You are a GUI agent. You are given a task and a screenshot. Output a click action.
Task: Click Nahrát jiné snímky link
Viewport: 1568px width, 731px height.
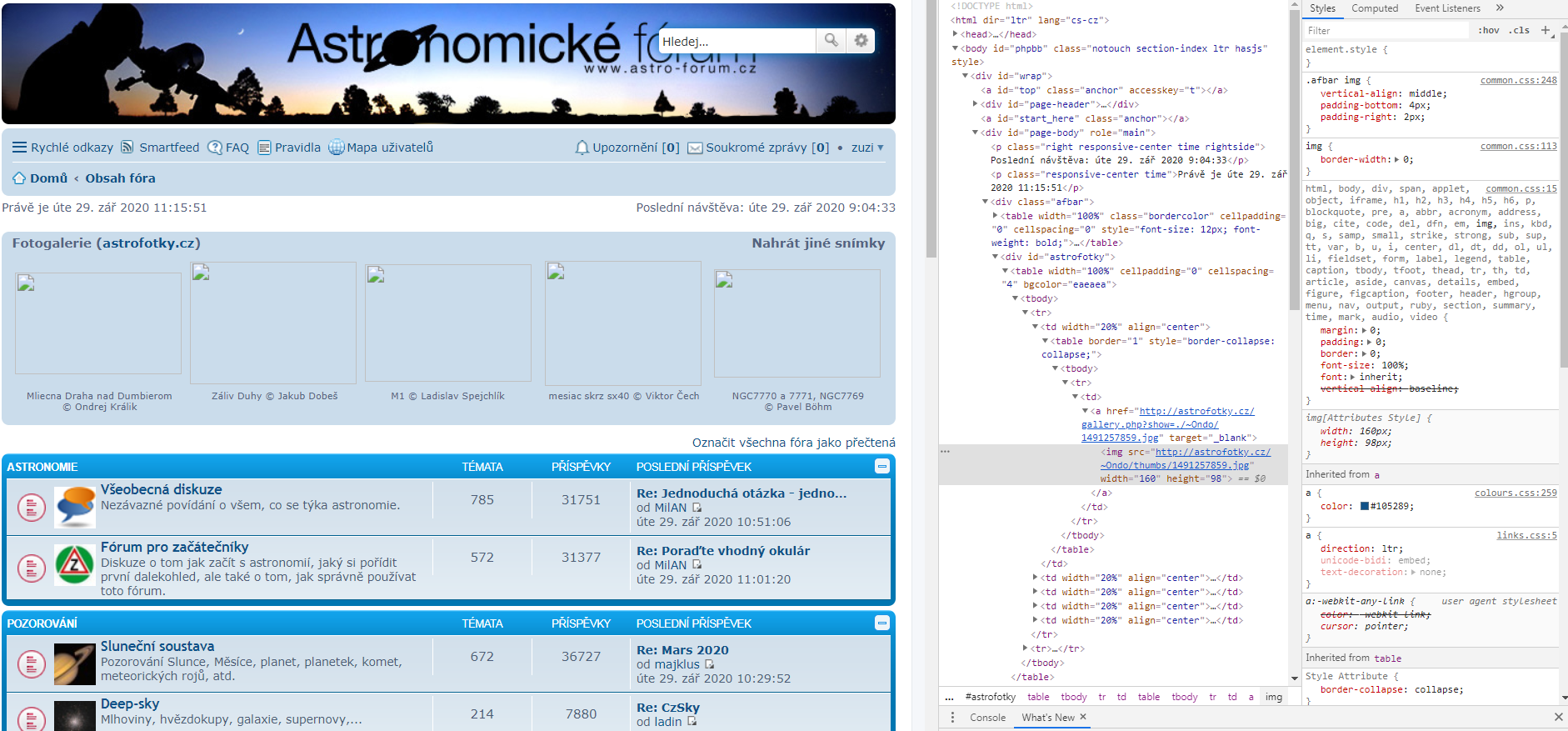pos(818,243)
